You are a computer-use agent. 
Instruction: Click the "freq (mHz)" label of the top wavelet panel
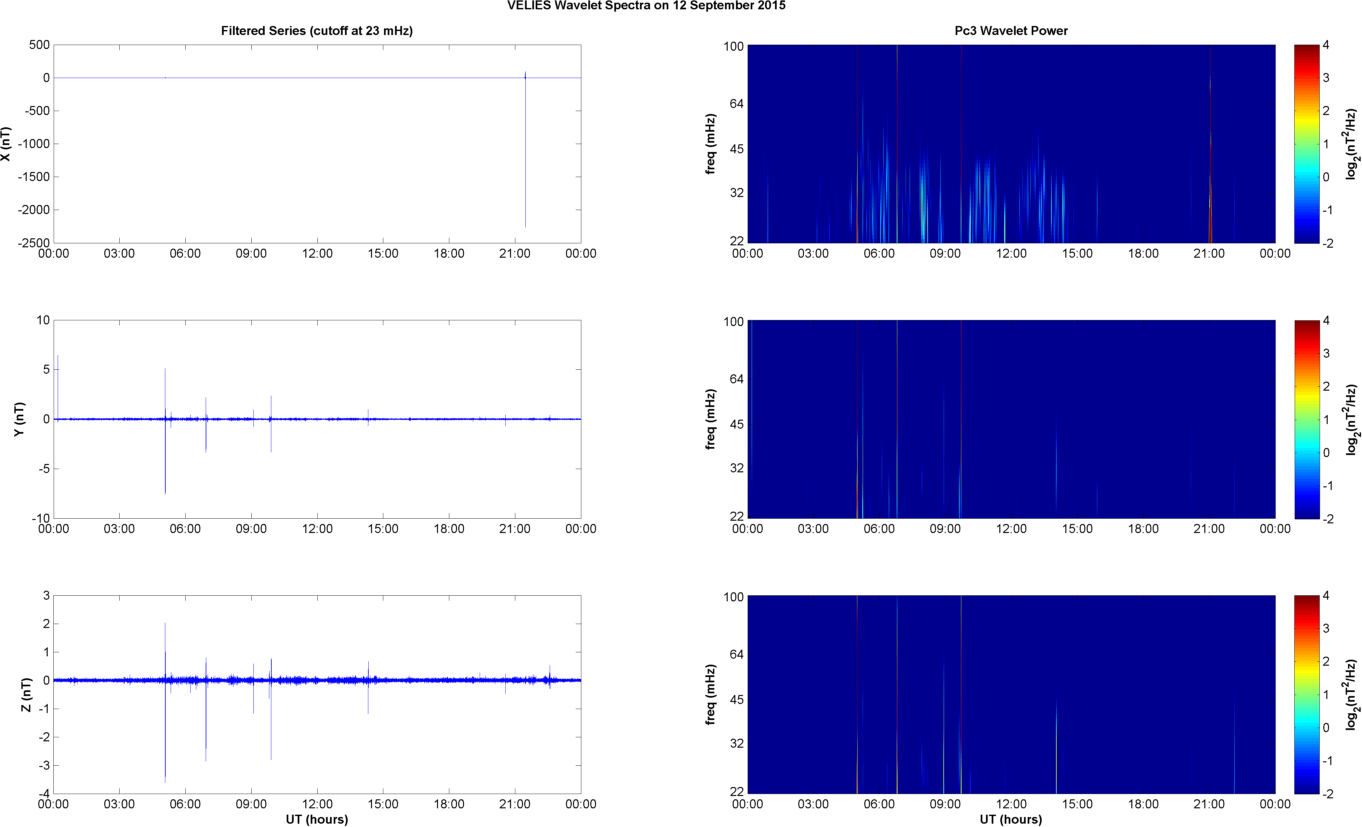point(711,144)
